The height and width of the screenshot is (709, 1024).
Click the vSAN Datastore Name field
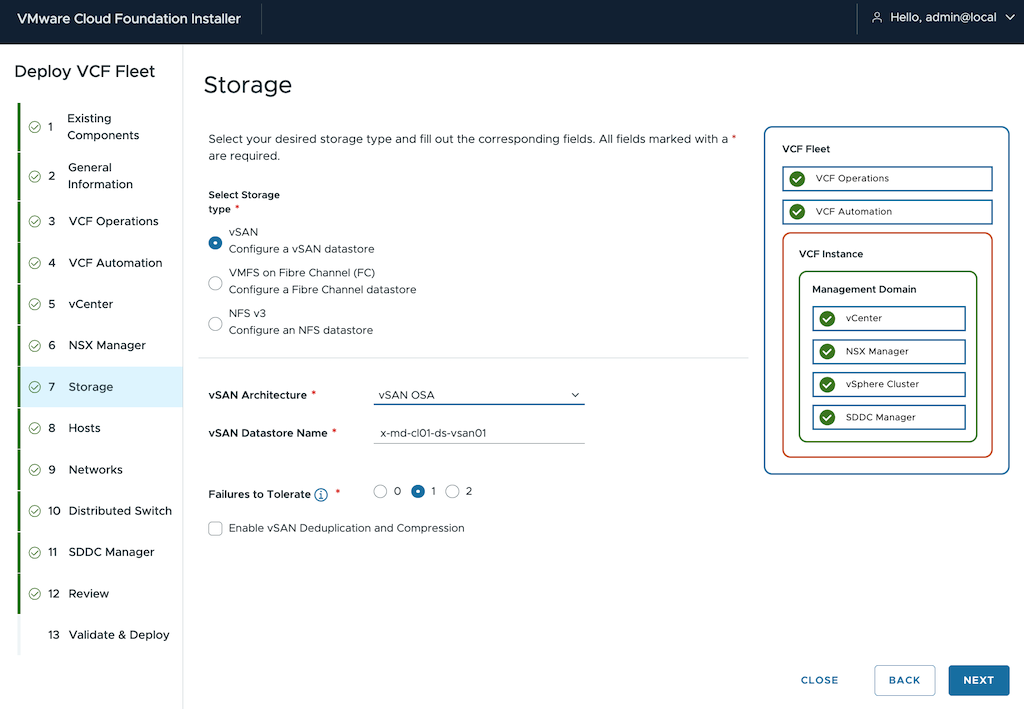(478, 433)
